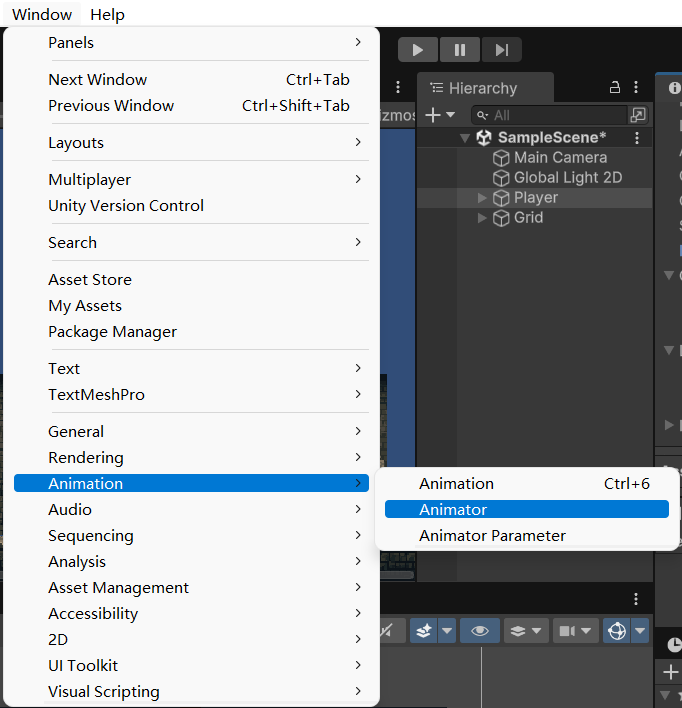
Task: Open the 2D submenu
Action: pyautogui.click(x=192, y=640)
